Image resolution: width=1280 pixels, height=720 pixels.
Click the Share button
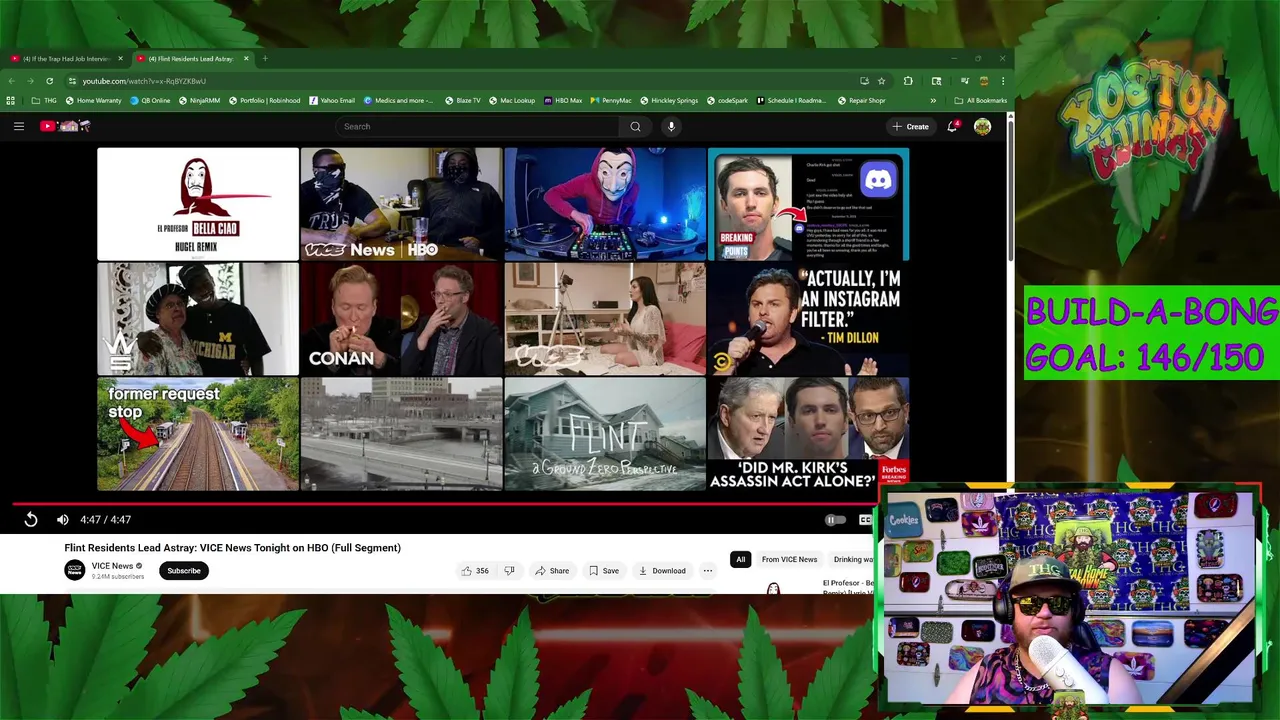pyautogui.click(x=552, y=571)
